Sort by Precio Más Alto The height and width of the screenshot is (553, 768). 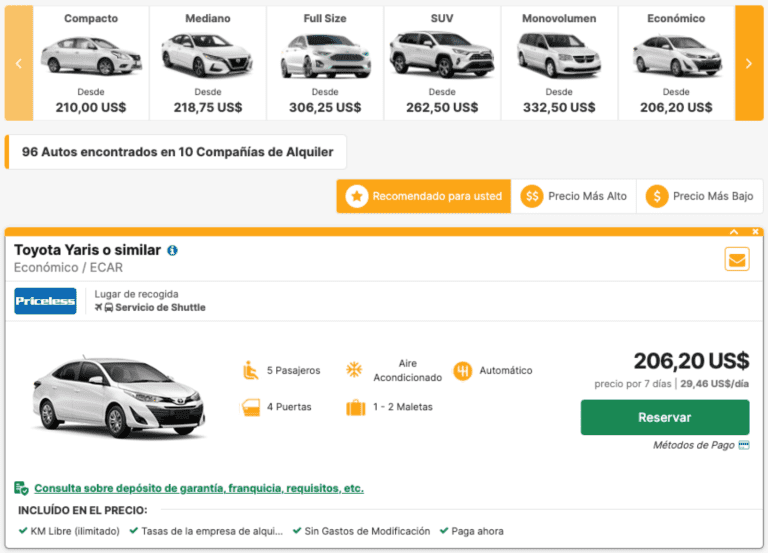(x=575, y=196)
